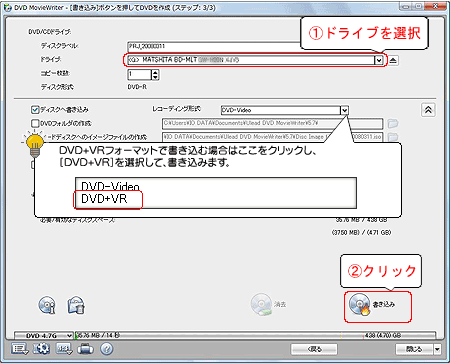Click the (3750 MB) / (4.71 GB) text
450x363 pixels.
(x=361, y=232)
